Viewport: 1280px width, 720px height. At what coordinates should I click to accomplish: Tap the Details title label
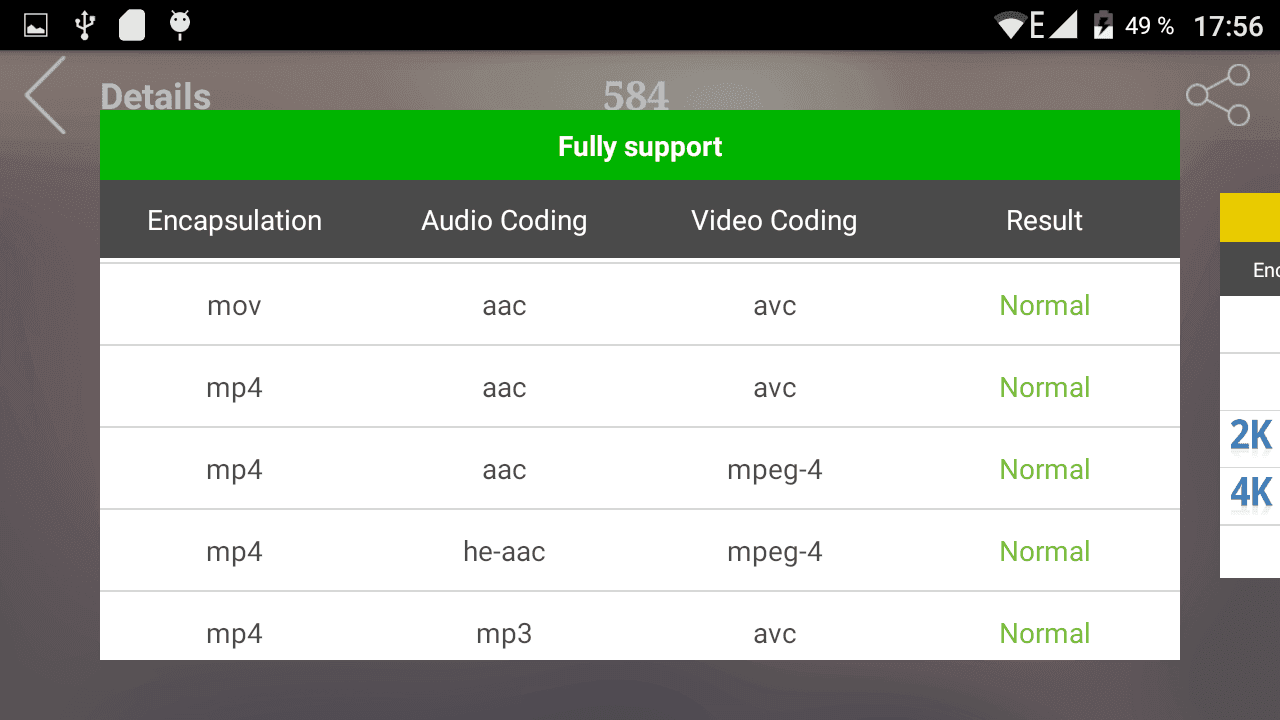coord(156,97)
